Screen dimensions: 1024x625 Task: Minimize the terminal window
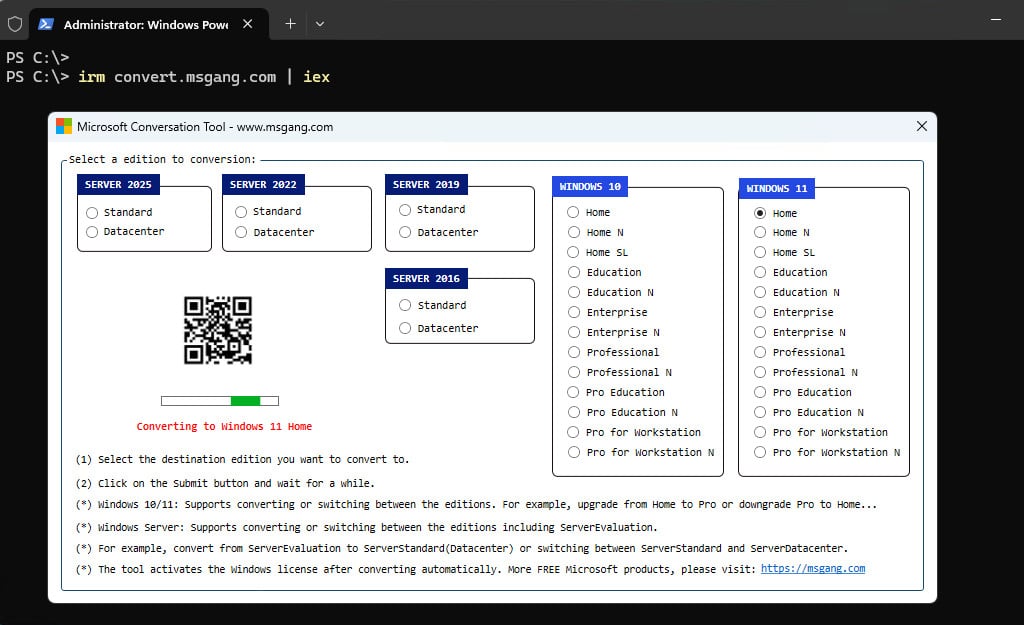(x=996, y=20)
